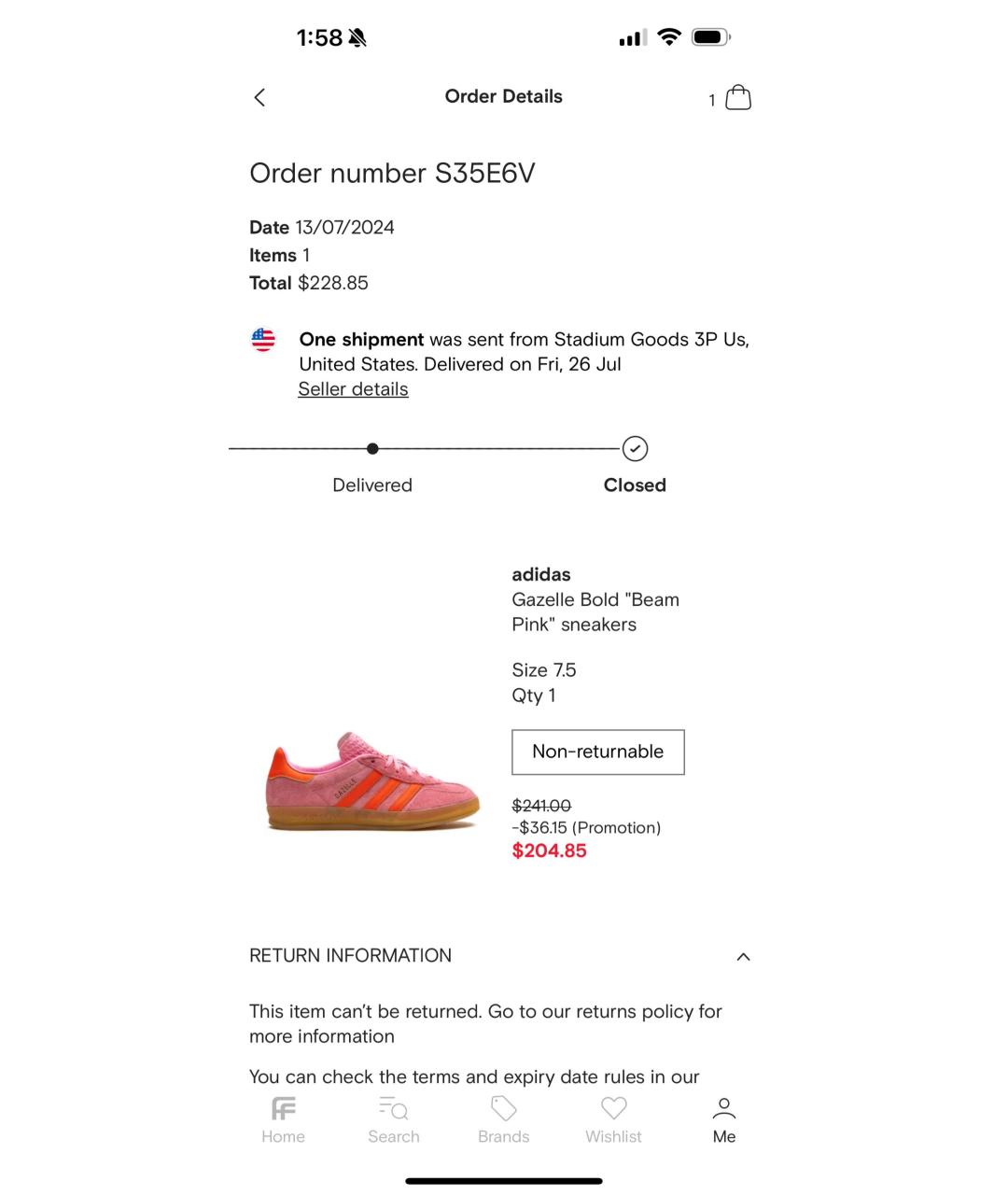This screenshot has width=1008, height=1195.
Task: Tap the Gazelle Bold "Beam Pink" product title
Action: point(595,612)
